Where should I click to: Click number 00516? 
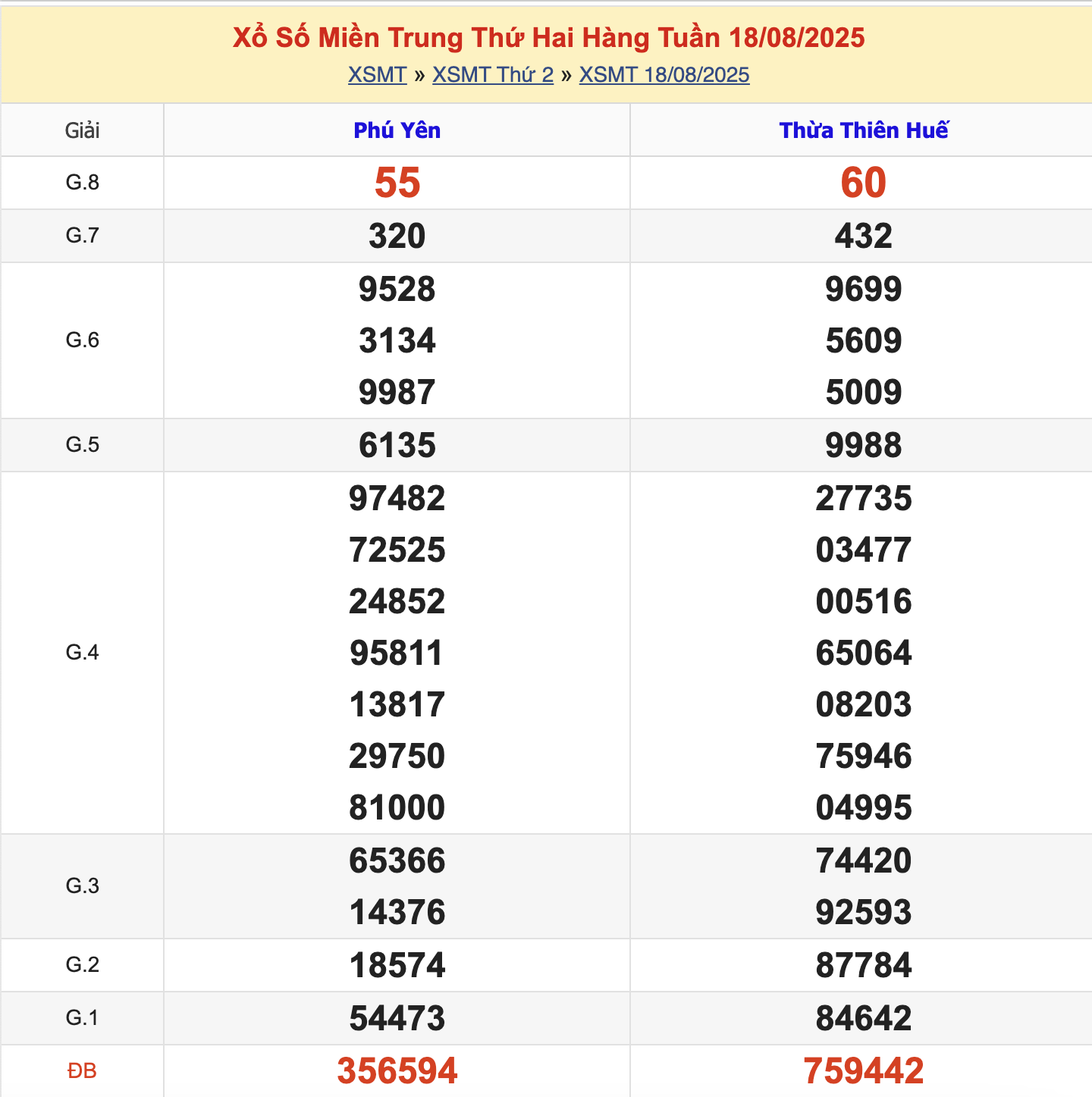tap(864, 601)
